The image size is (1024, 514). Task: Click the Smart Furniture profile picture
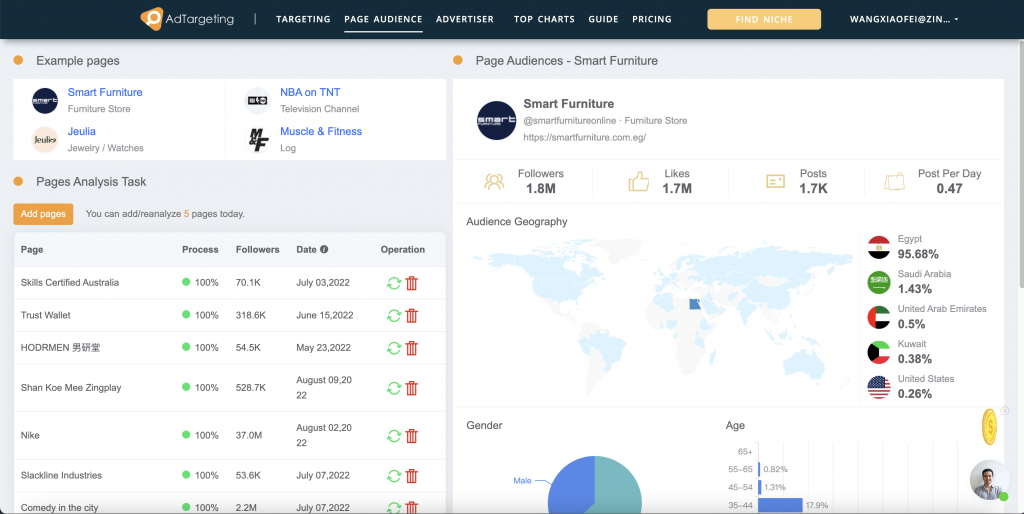pyautogui.click(x=496, y=120)
